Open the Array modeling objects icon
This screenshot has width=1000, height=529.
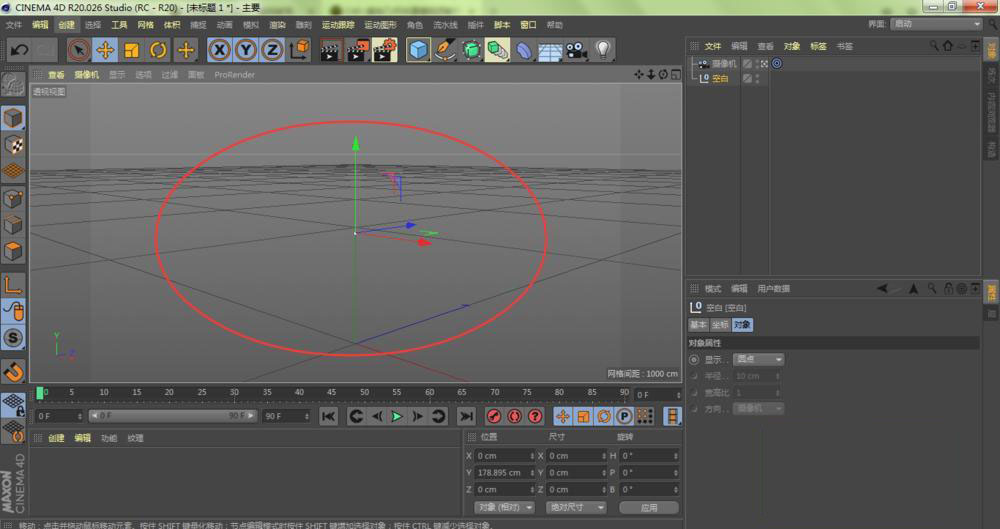click(497, 50)
